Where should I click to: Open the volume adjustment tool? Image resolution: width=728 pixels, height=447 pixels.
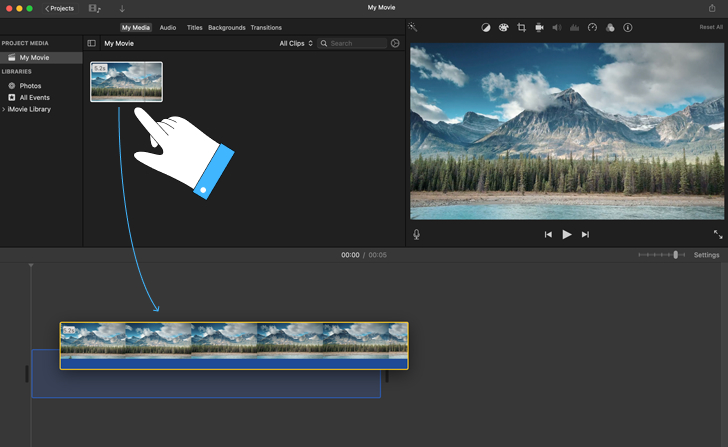(x=557, y=27)
